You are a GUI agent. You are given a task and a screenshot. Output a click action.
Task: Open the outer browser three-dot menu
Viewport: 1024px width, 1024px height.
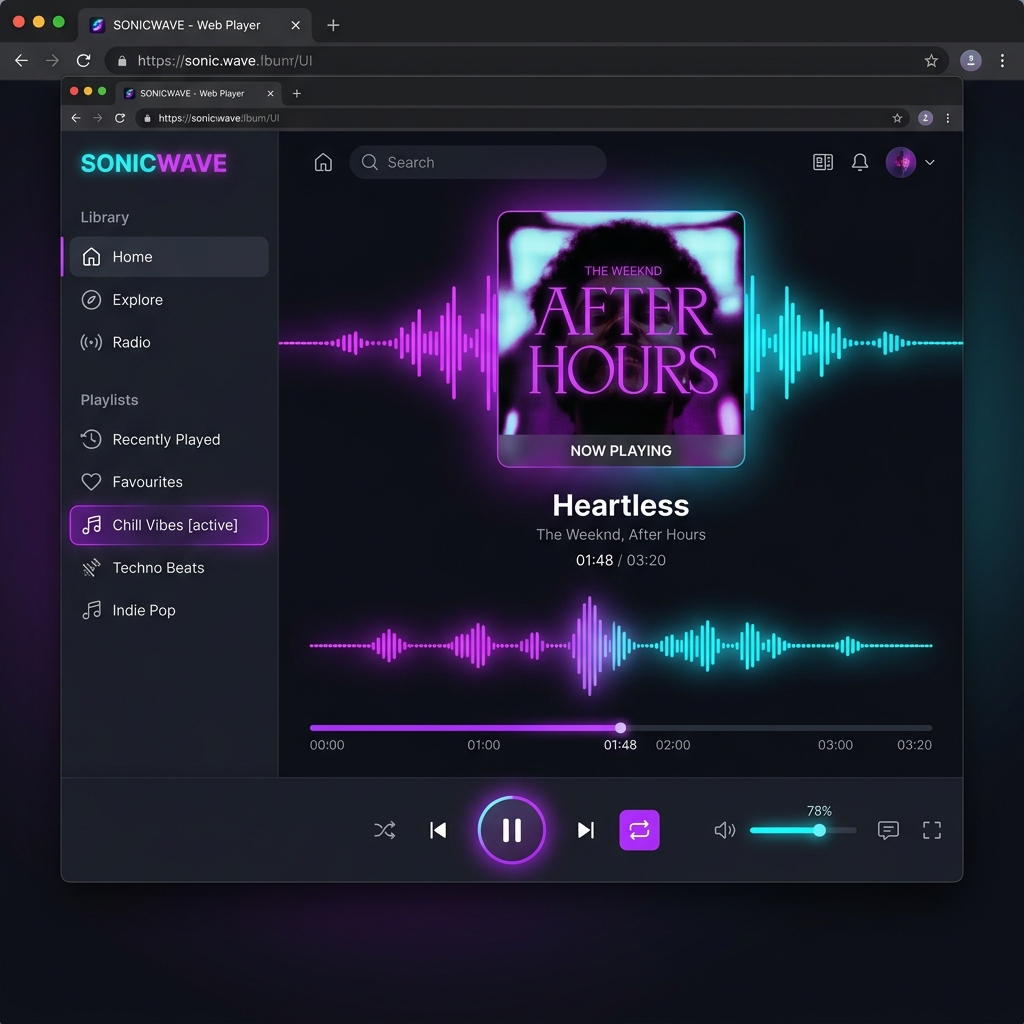coord(1002,61)
